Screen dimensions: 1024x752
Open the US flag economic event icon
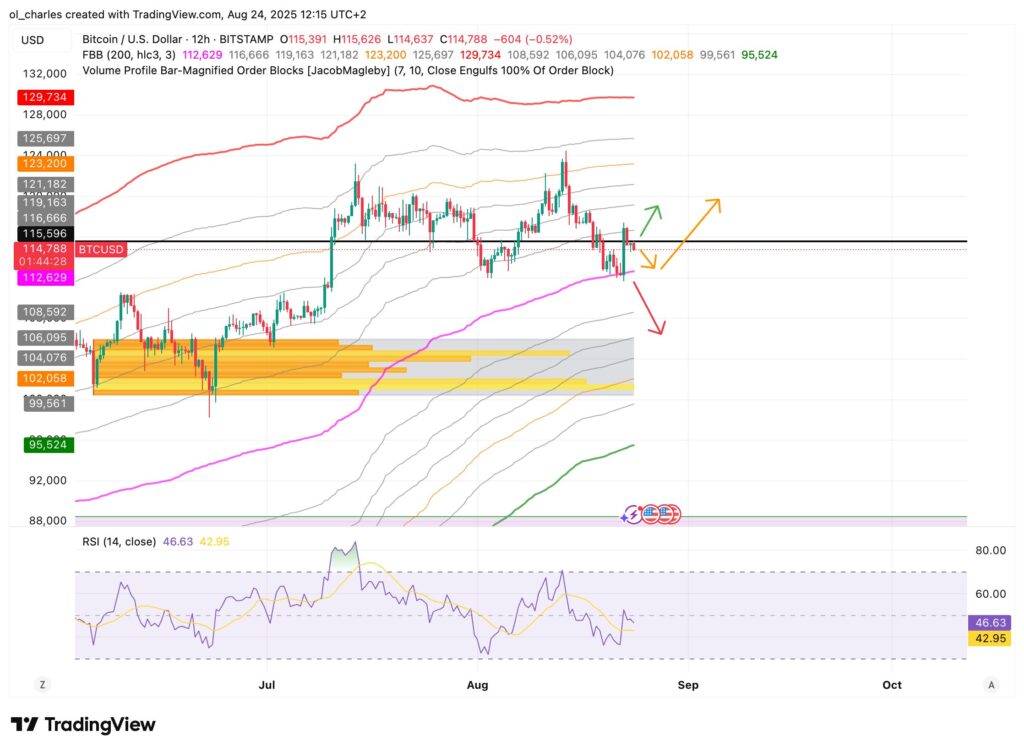651,514
